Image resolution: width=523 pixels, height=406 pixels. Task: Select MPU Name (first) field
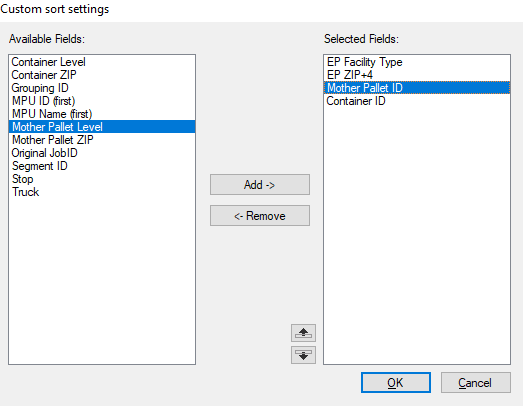coord(102,114)
